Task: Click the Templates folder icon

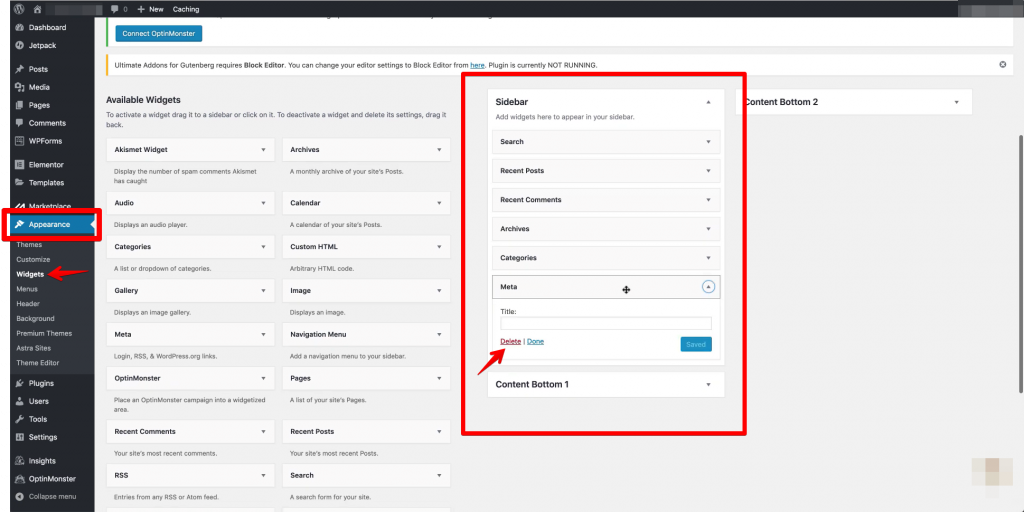Action: coord(20,183)
